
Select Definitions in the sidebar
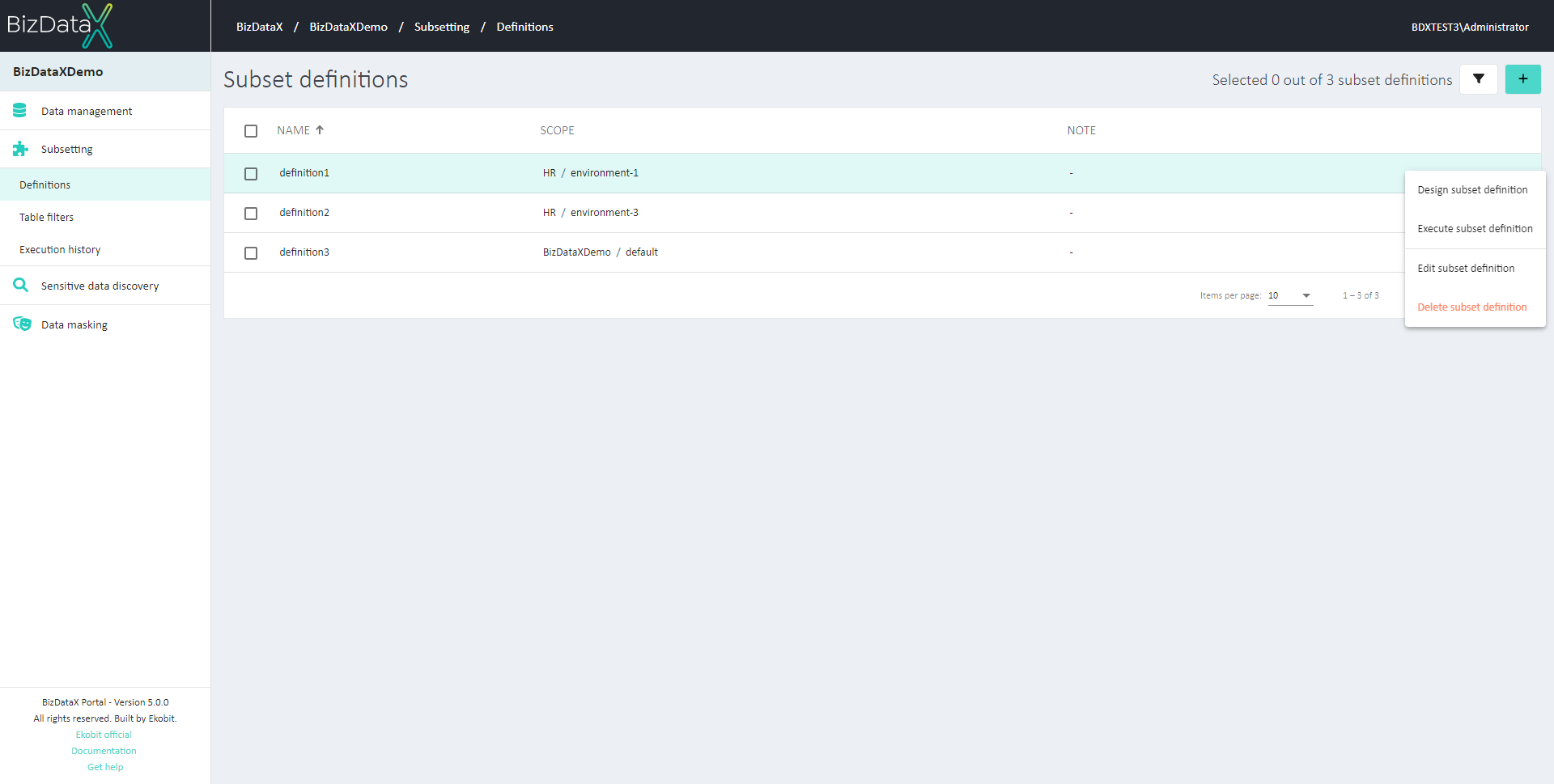pos(105,184)
